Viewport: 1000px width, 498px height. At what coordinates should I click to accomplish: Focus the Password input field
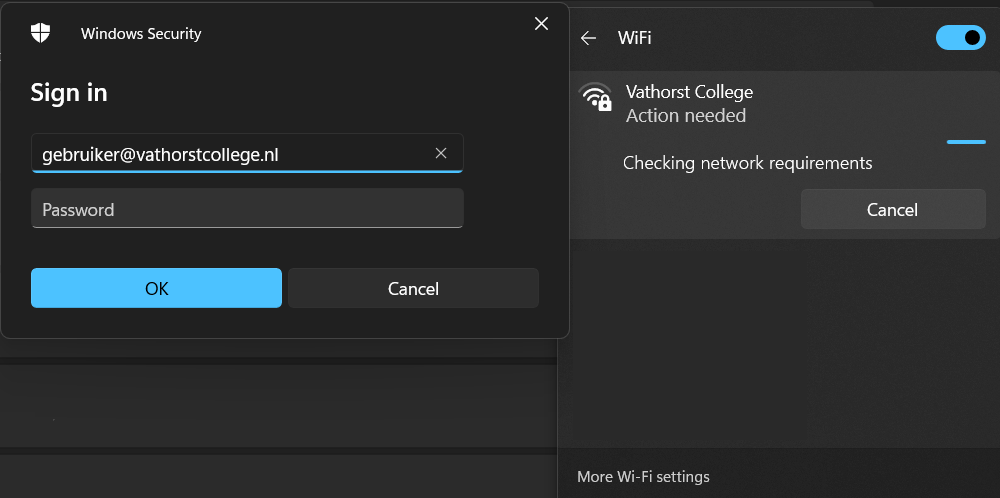[x=247, y=209]
